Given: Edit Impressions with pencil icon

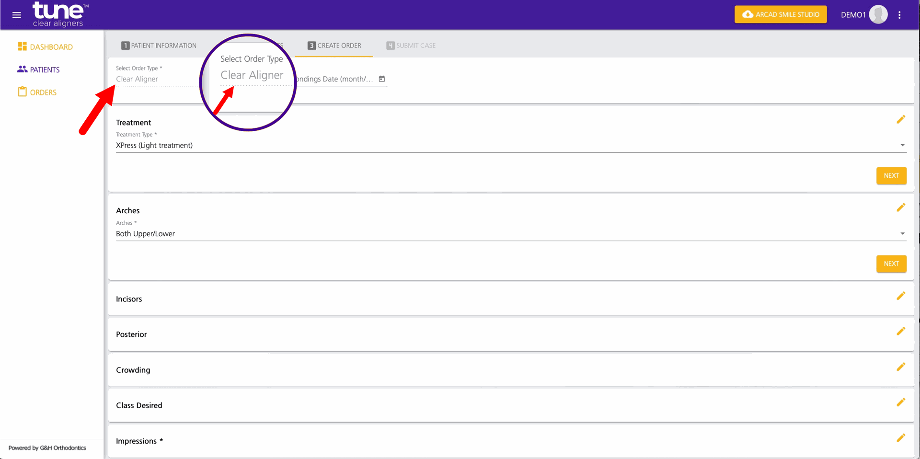Looking at the screenshot, I should click(901, 437).
